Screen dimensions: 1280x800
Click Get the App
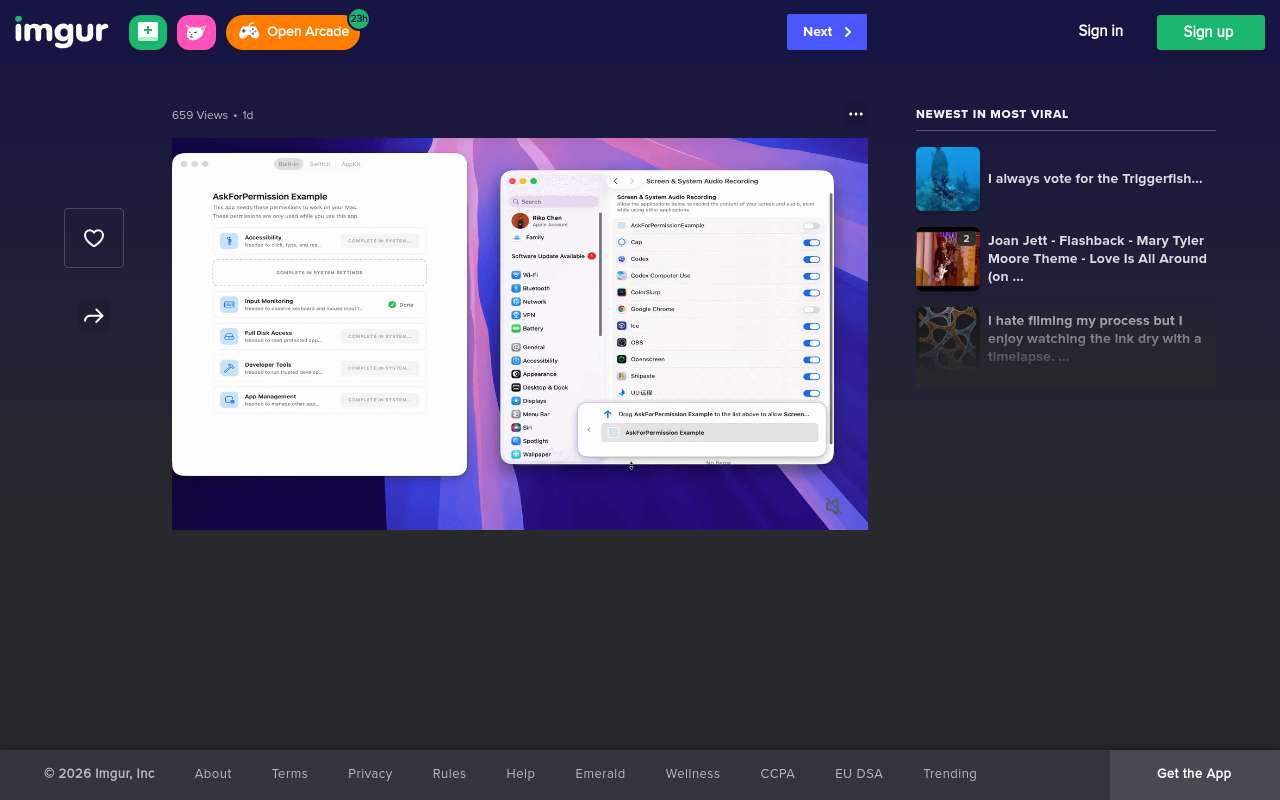point(1194,774)
